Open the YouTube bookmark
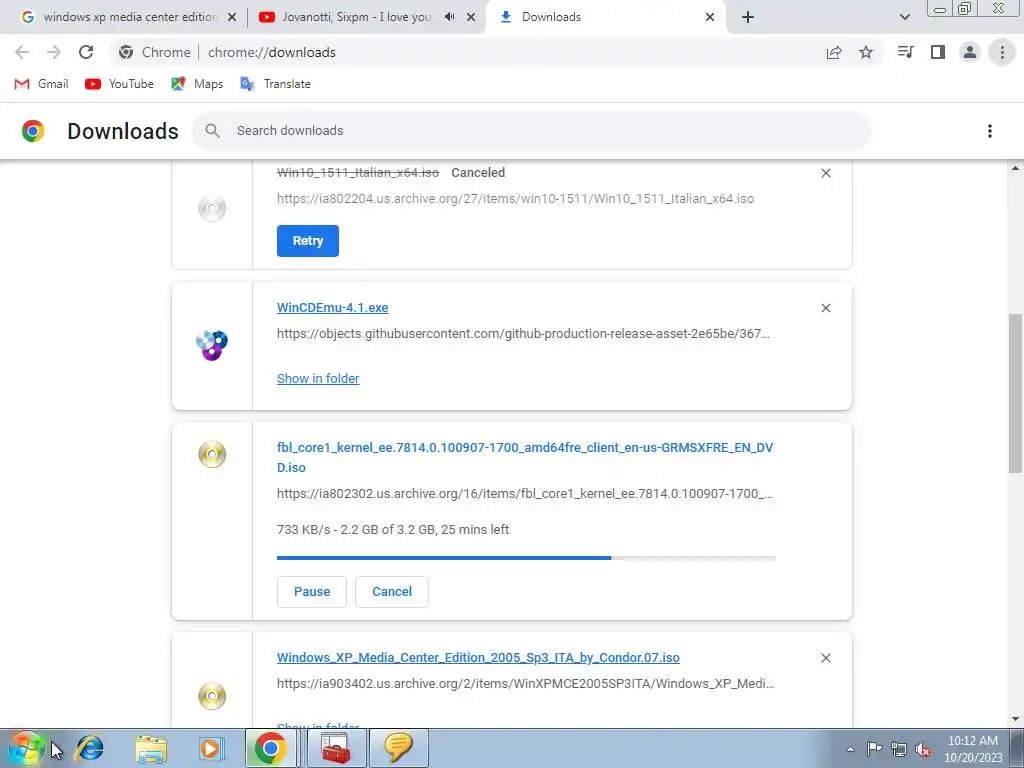The width and height of the screenshot is (1024, 768). [x=119, y=84]
